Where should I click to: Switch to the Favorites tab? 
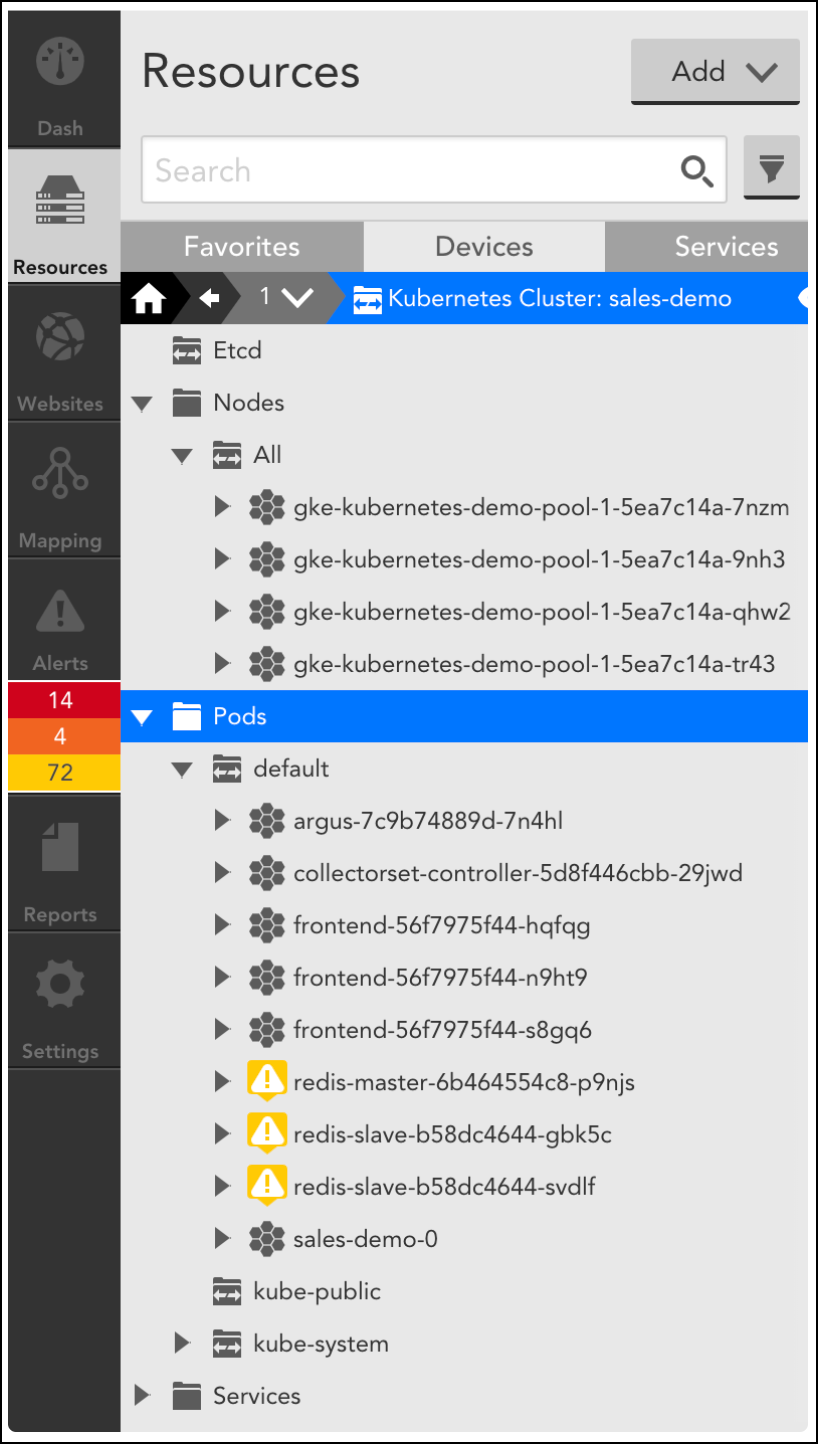241,247
